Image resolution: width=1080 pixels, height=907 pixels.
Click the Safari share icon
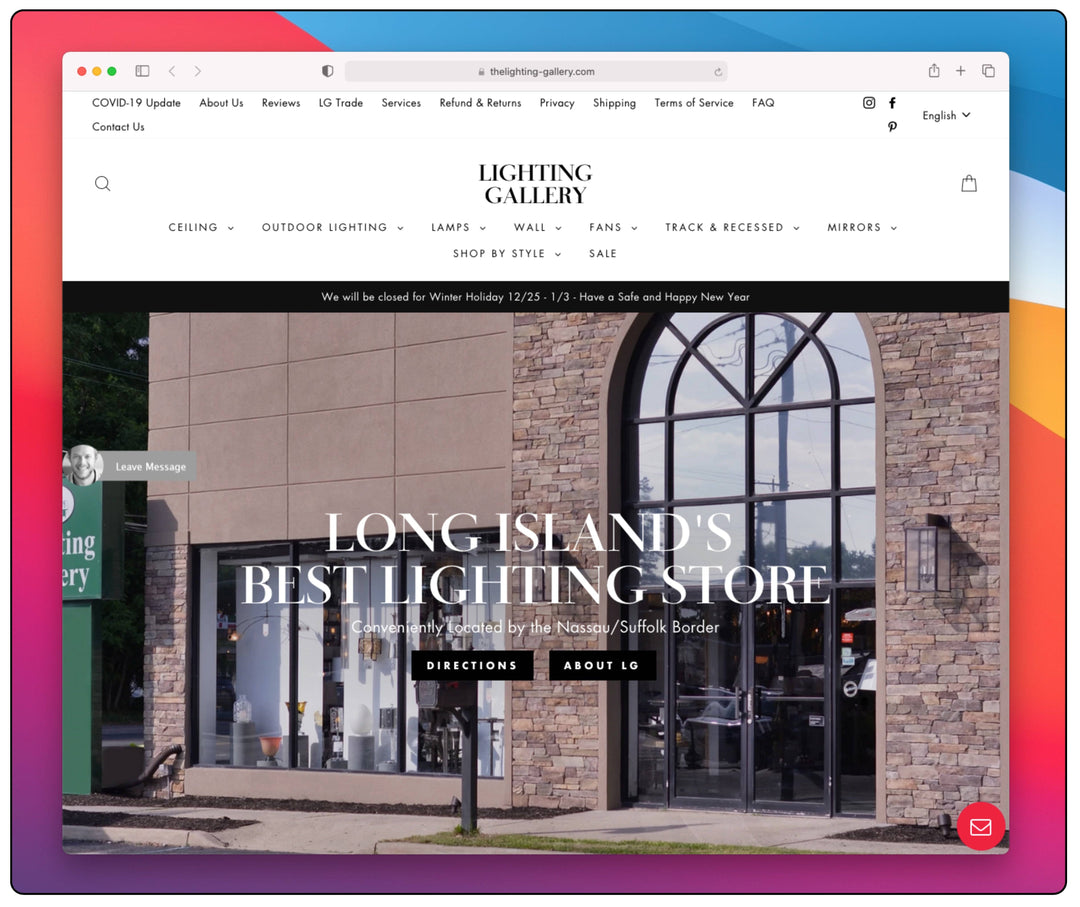(x=933, y=71)
